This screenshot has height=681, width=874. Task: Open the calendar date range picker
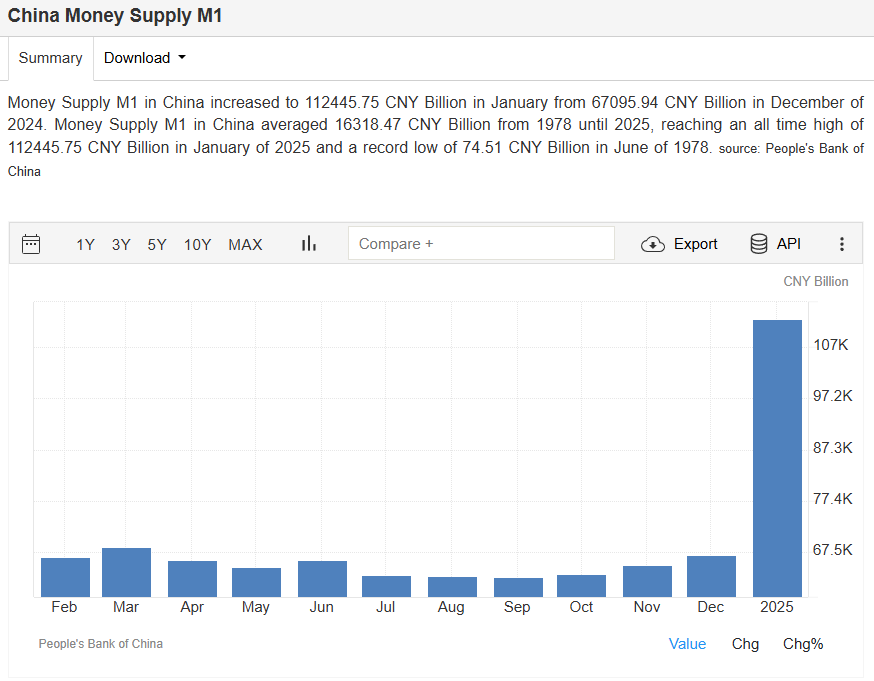(x=31, y=244)
